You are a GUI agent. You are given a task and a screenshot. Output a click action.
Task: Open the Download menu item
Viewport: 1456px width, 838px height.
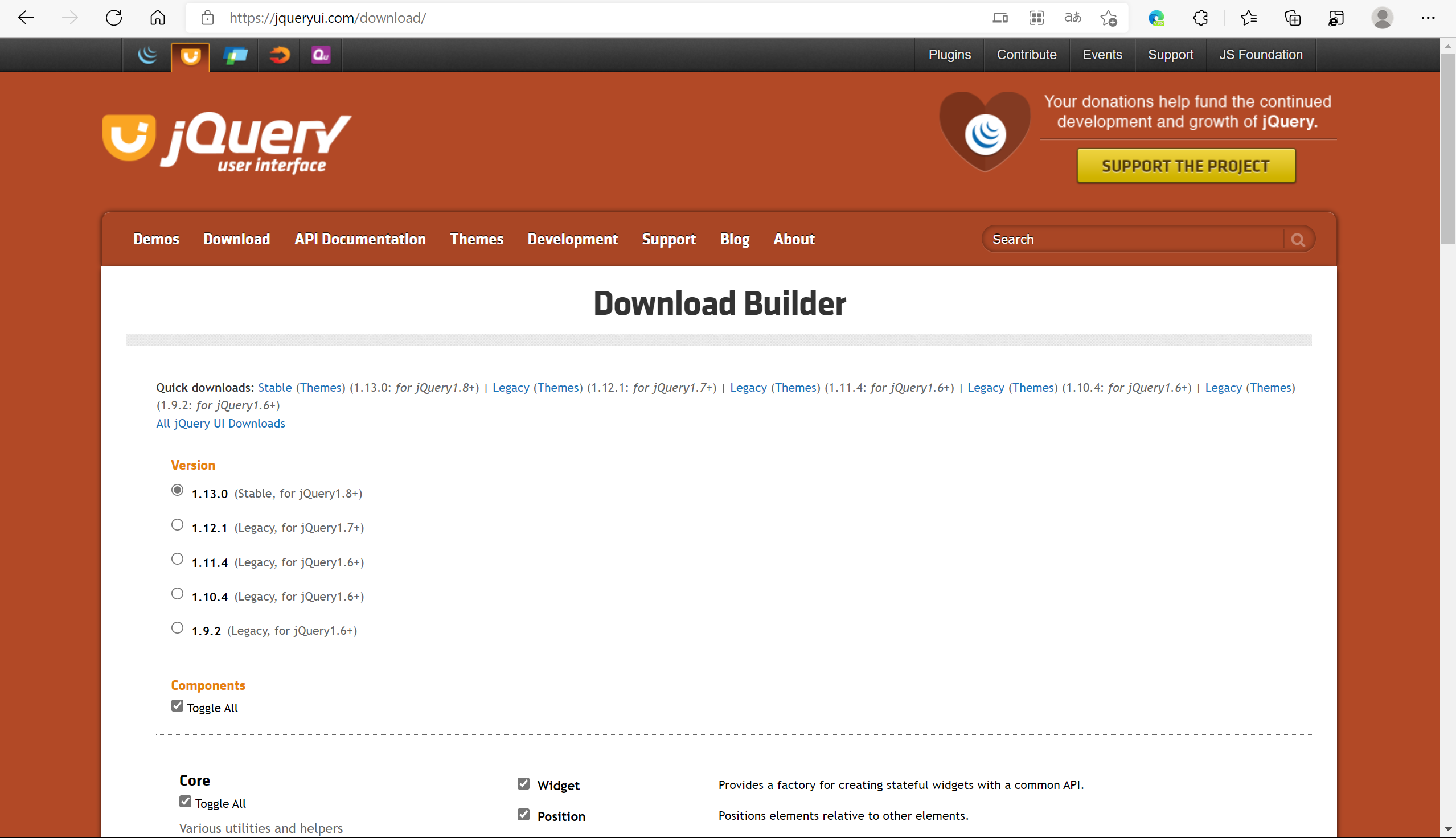(236, 239)
